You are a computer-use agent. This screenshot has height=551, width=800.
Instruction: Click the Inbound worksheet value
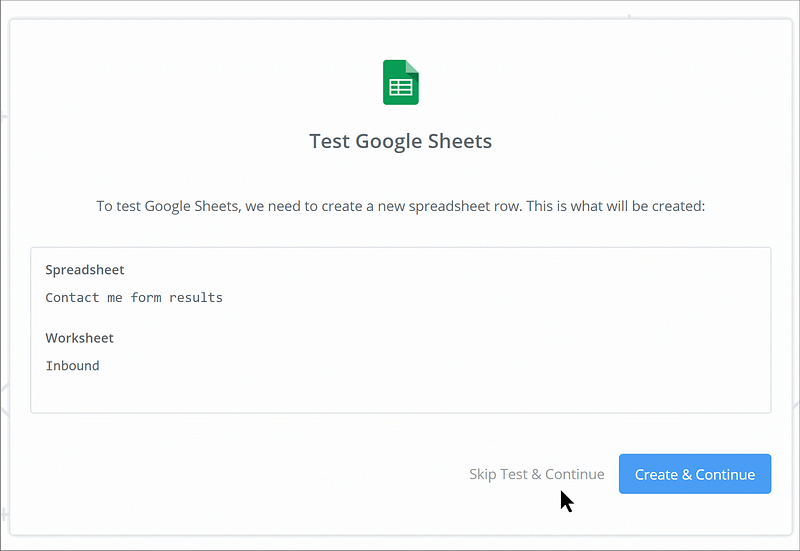click(73, 365)
